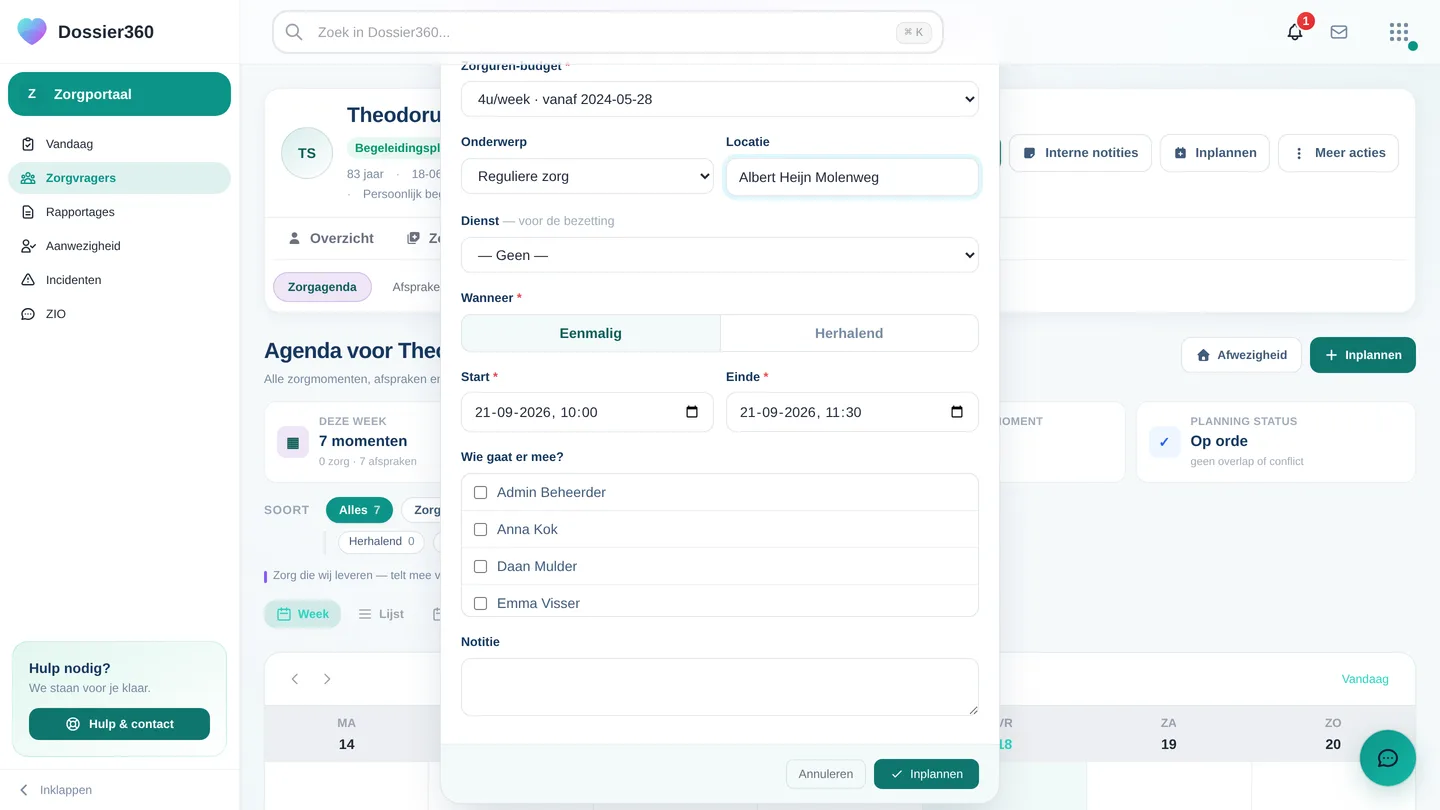Tick the Daan Mulder checkbox

pos(480,566)
